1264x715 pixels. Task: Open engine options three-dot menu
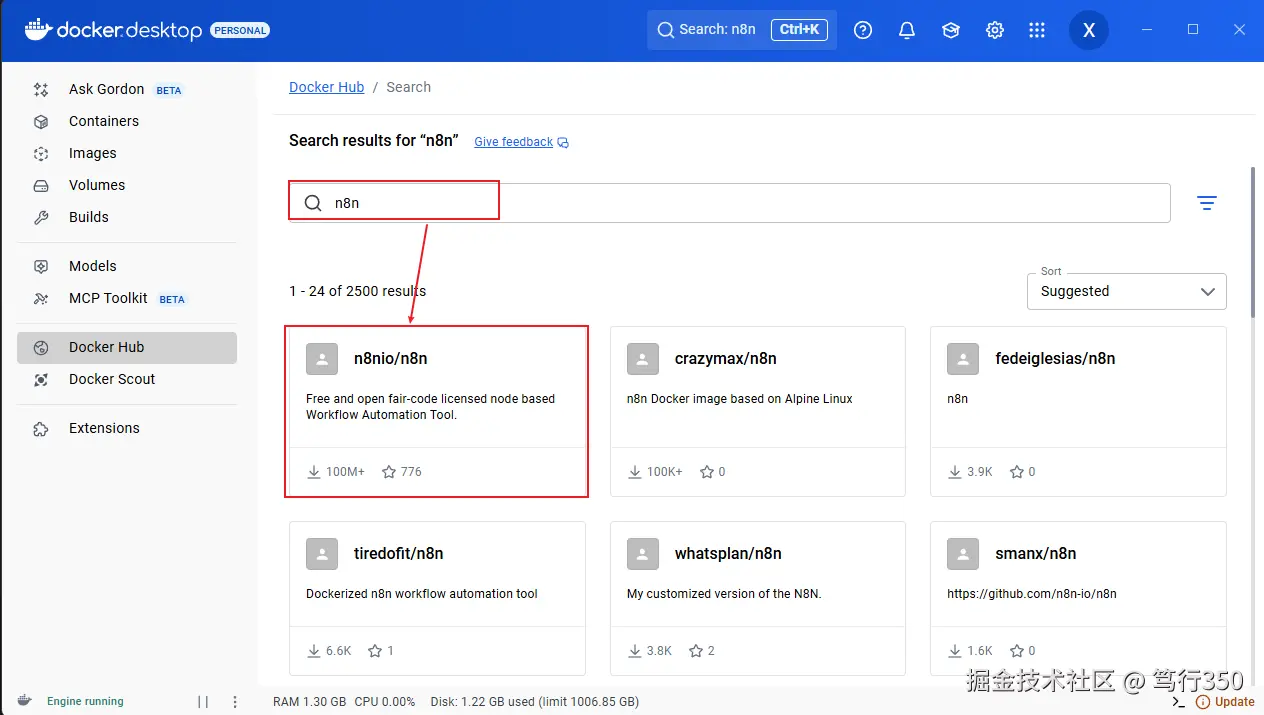[235, 702]
